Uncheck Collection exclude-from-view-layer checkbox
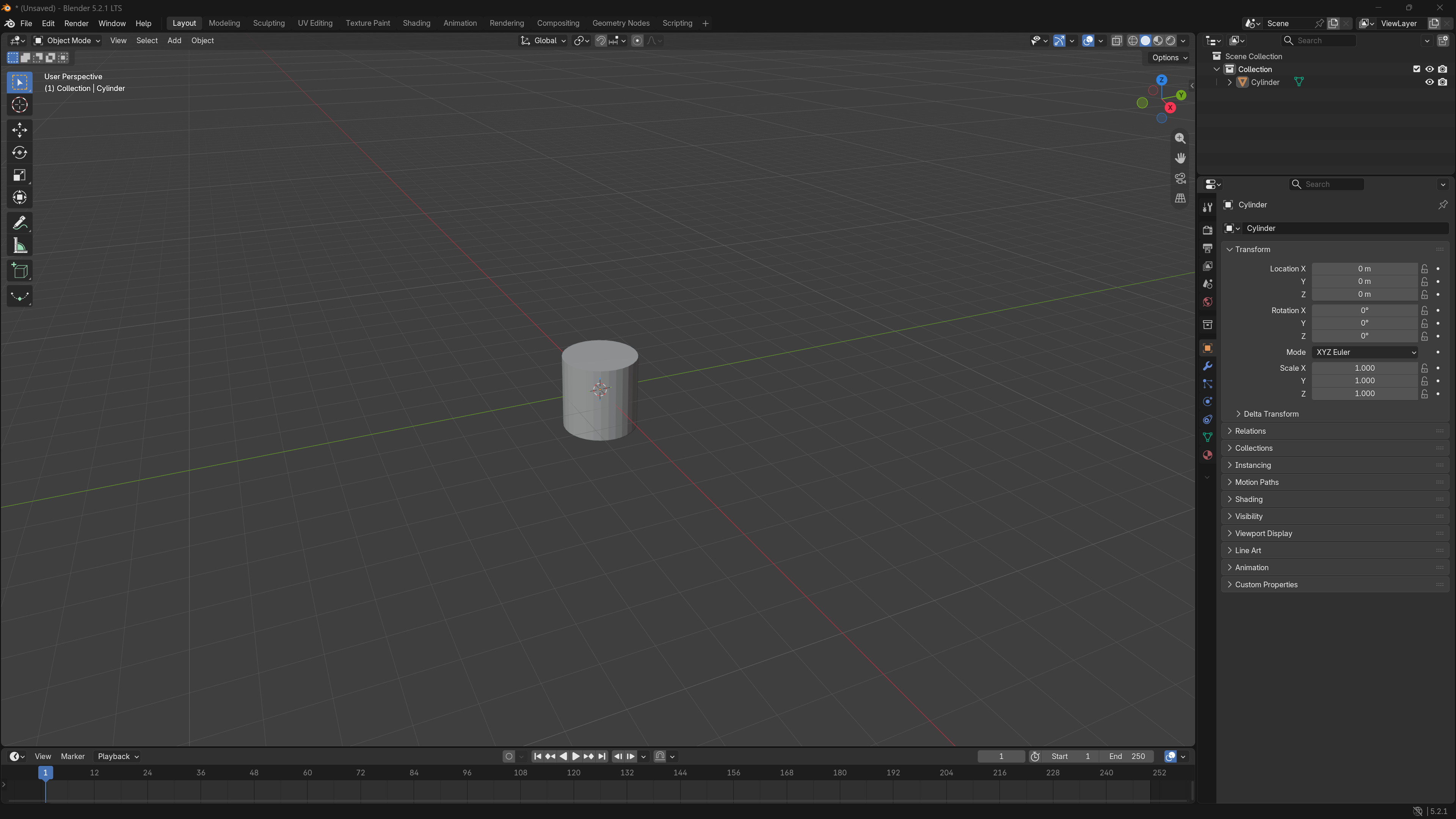Viewport: 1456px width, 819px height. point(1417,69)
